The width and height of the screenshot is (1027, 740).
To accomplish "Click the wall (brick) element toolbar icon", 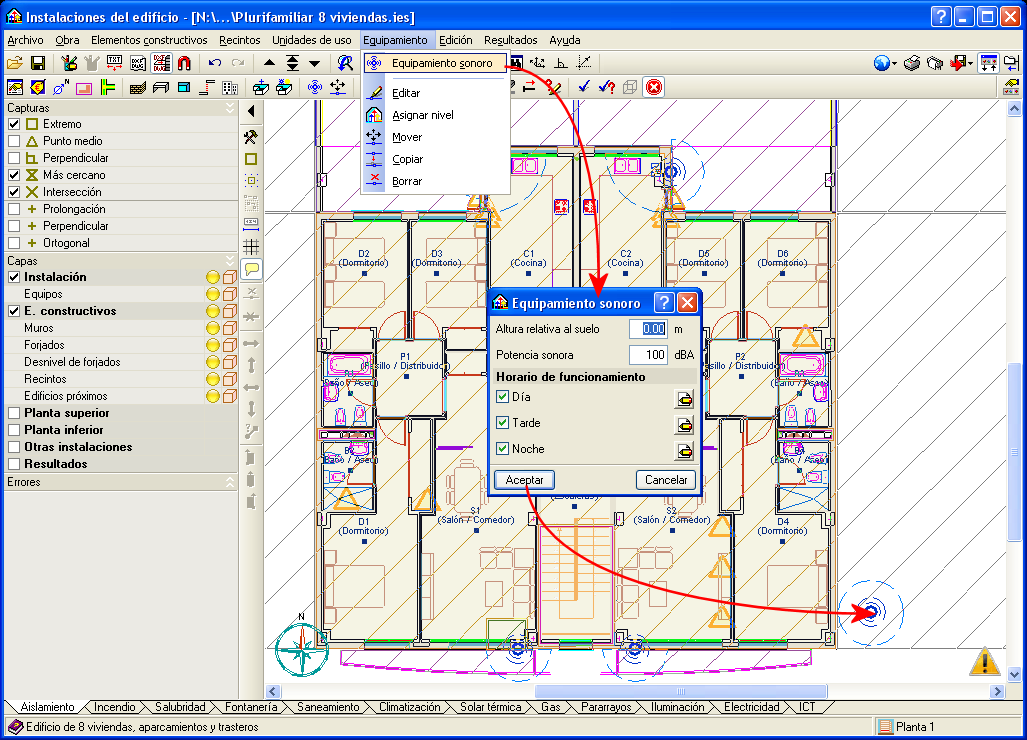I will point(138,87).
